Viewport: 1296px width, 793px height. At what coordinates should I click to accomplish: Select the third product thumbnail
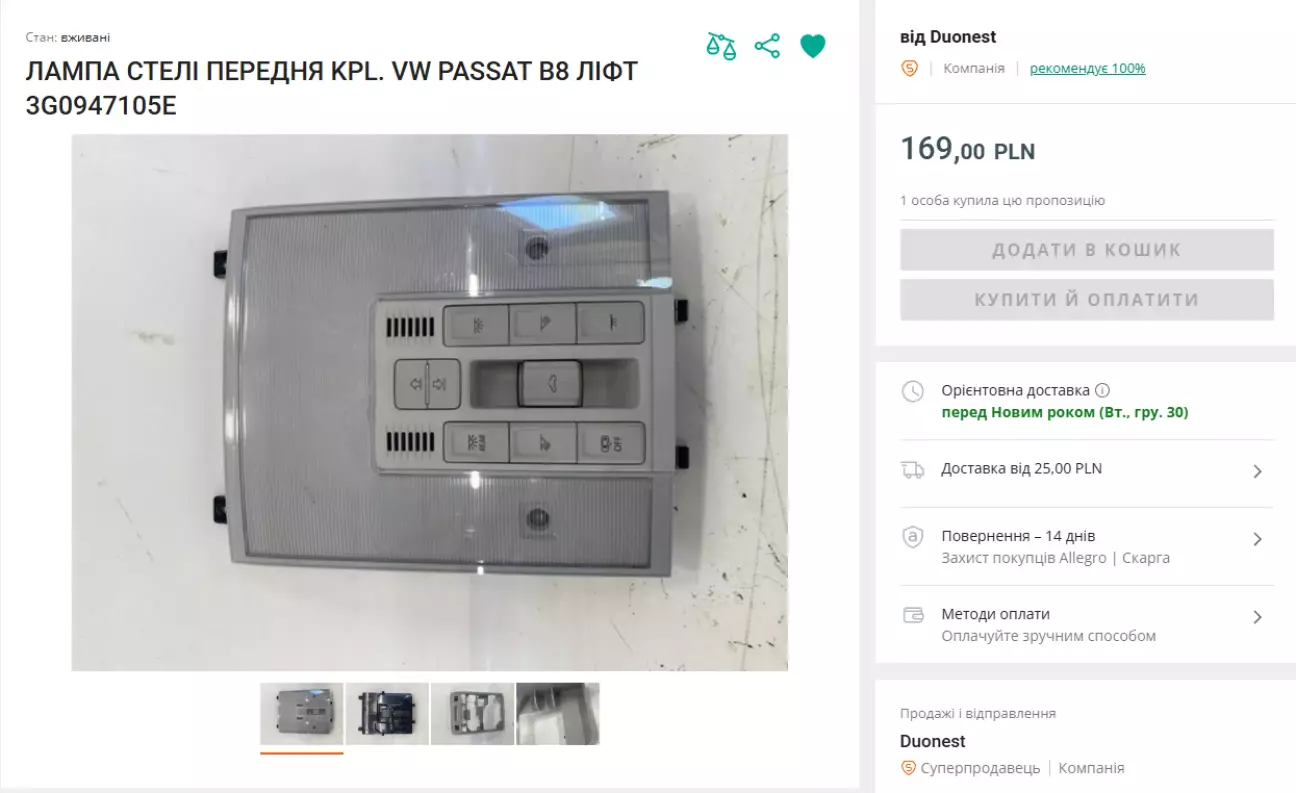472,714
